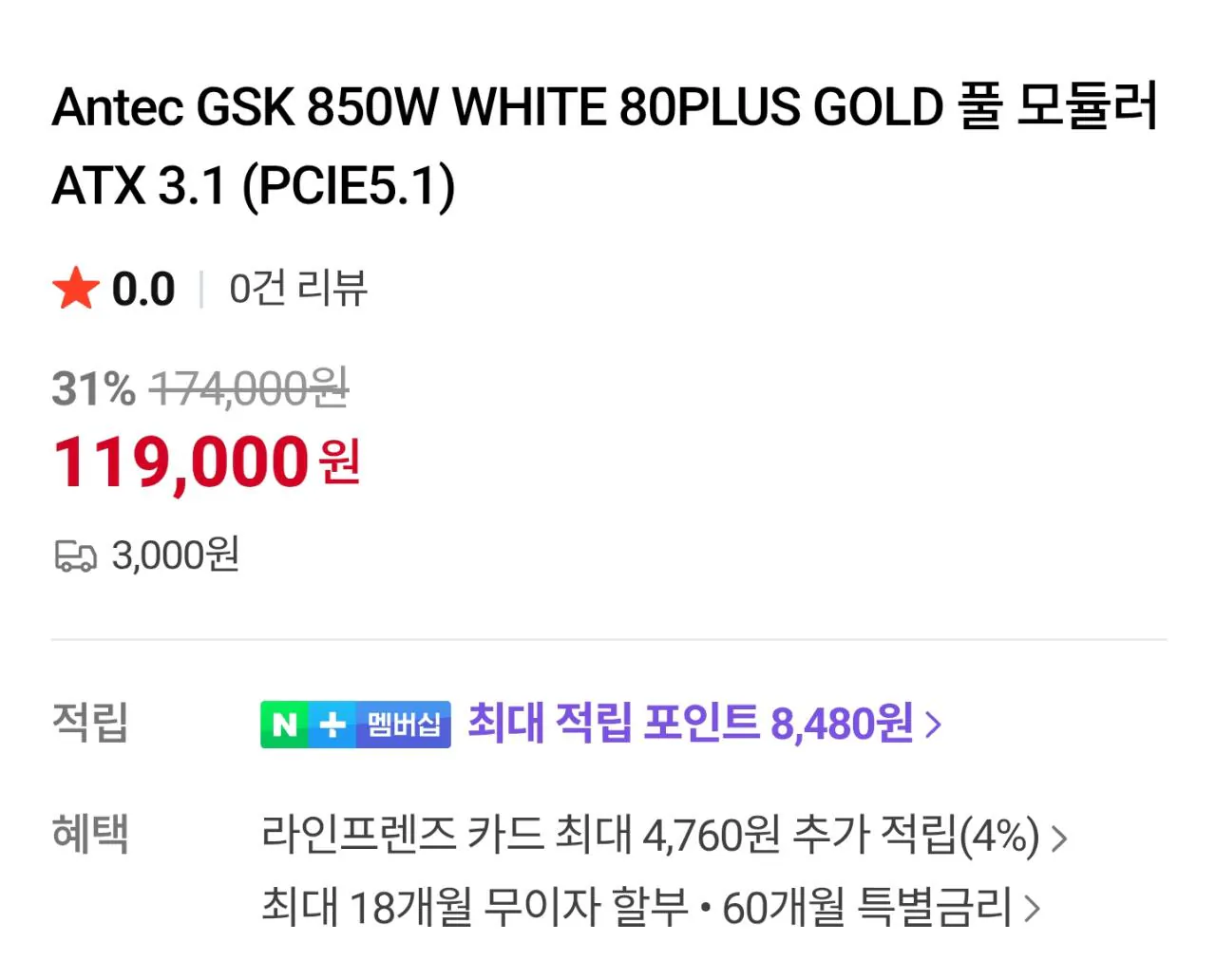
Task: Click the 3,000원 shipping fee text
Action: tap(177, 555)
